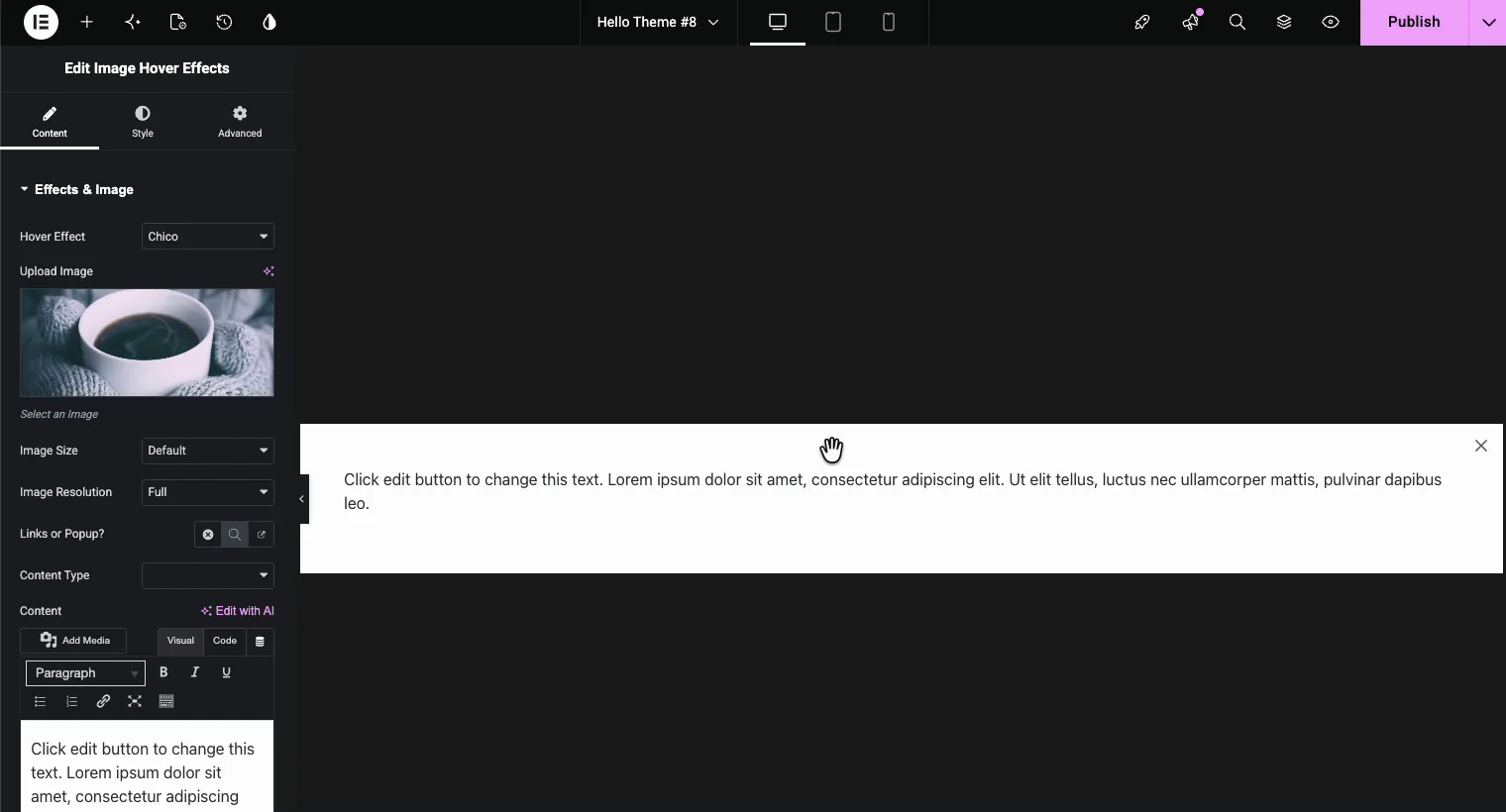Click inside the content text editor area
1506x812 pixels.
147,766
